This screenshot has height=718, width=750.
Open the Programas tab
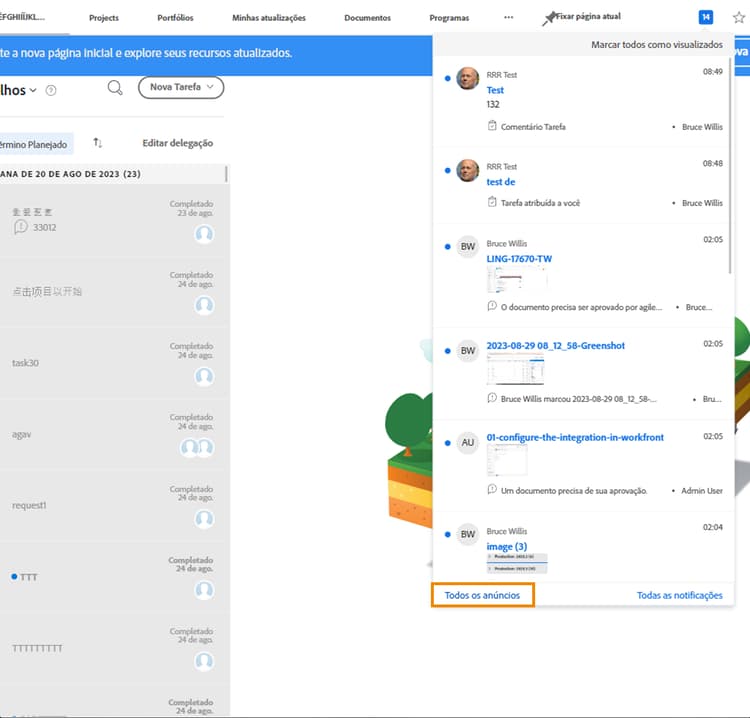(449, 18)
